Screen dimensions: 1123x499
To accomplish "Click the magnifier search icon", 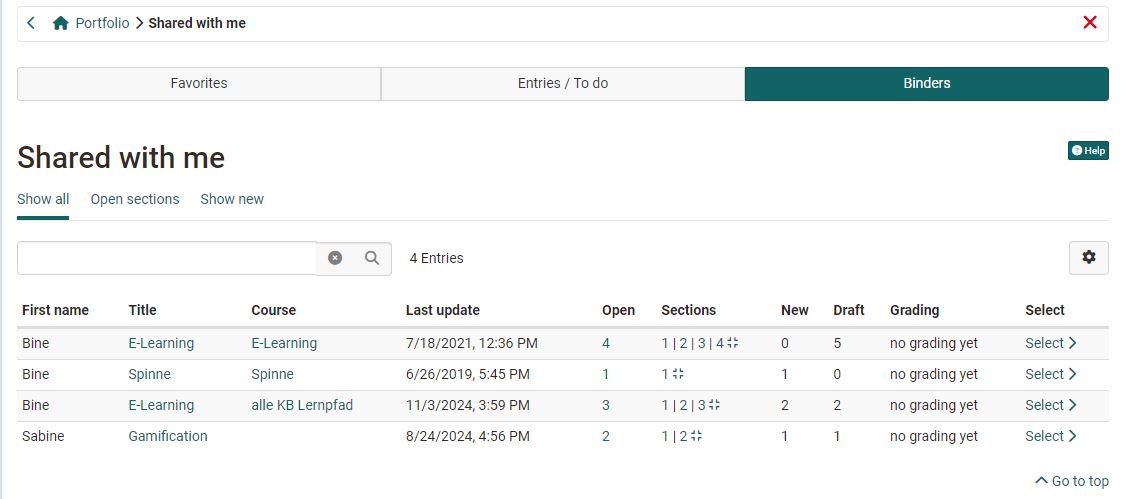I will [x=372, y=258].
